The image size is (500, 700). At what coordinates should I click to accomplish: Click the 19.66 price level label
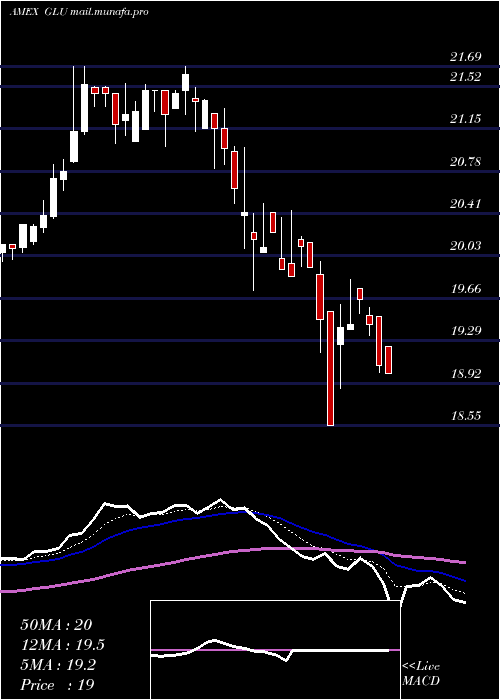pyautogui.click(x=466, y=289)
